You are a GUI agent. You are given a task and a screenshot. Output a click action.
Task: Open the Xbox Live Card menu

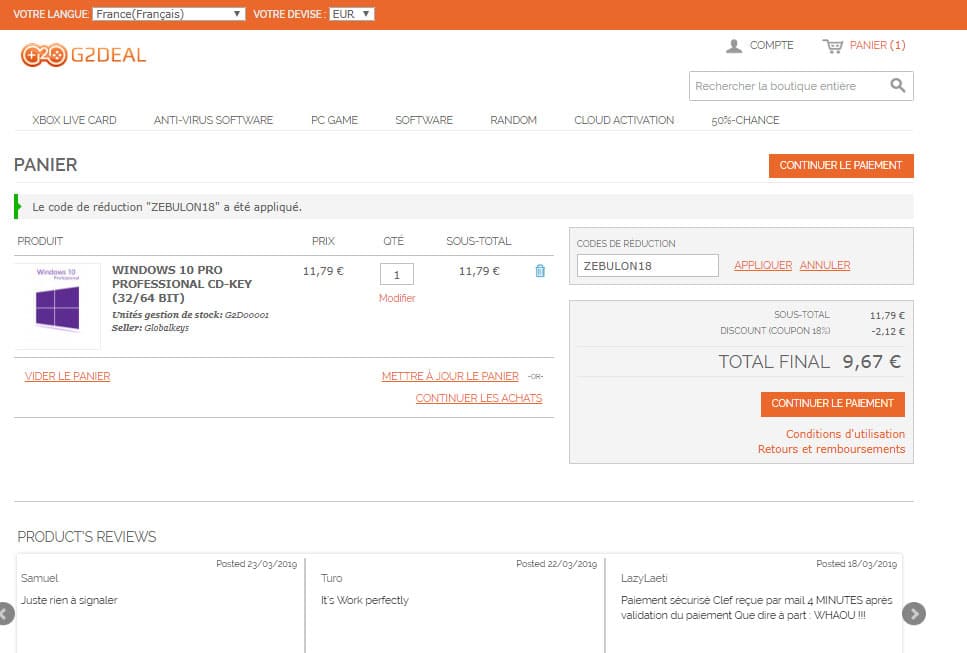click(74, 120)
